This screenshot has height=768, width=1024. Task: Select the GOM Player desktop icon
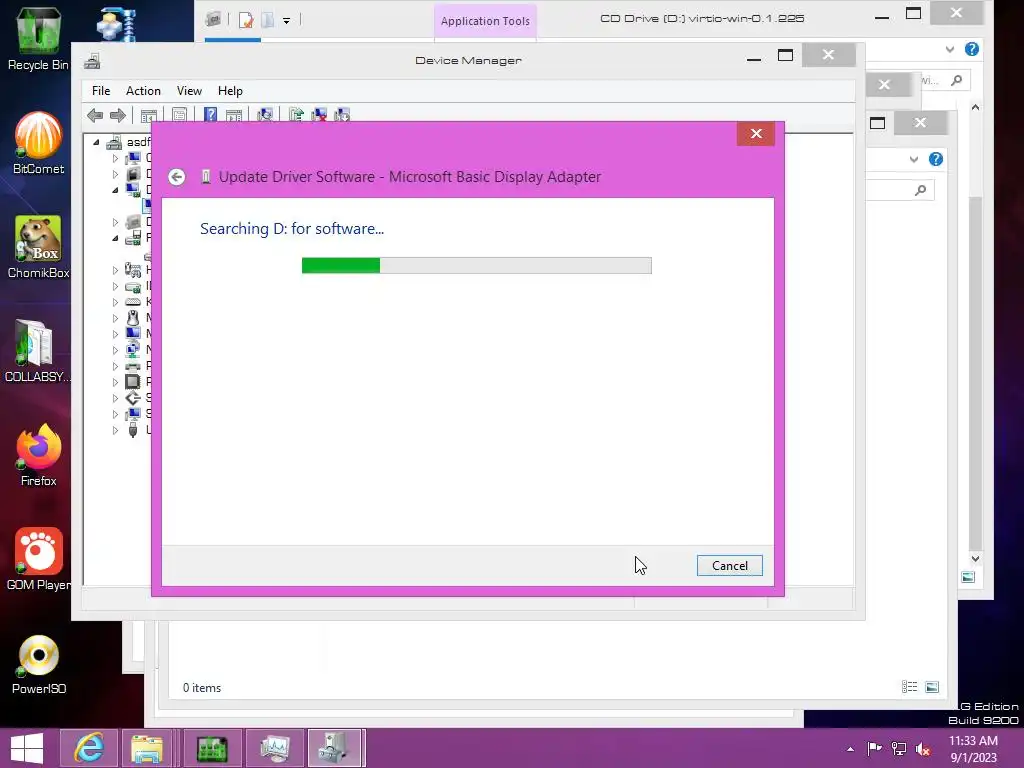pos(39,559)
